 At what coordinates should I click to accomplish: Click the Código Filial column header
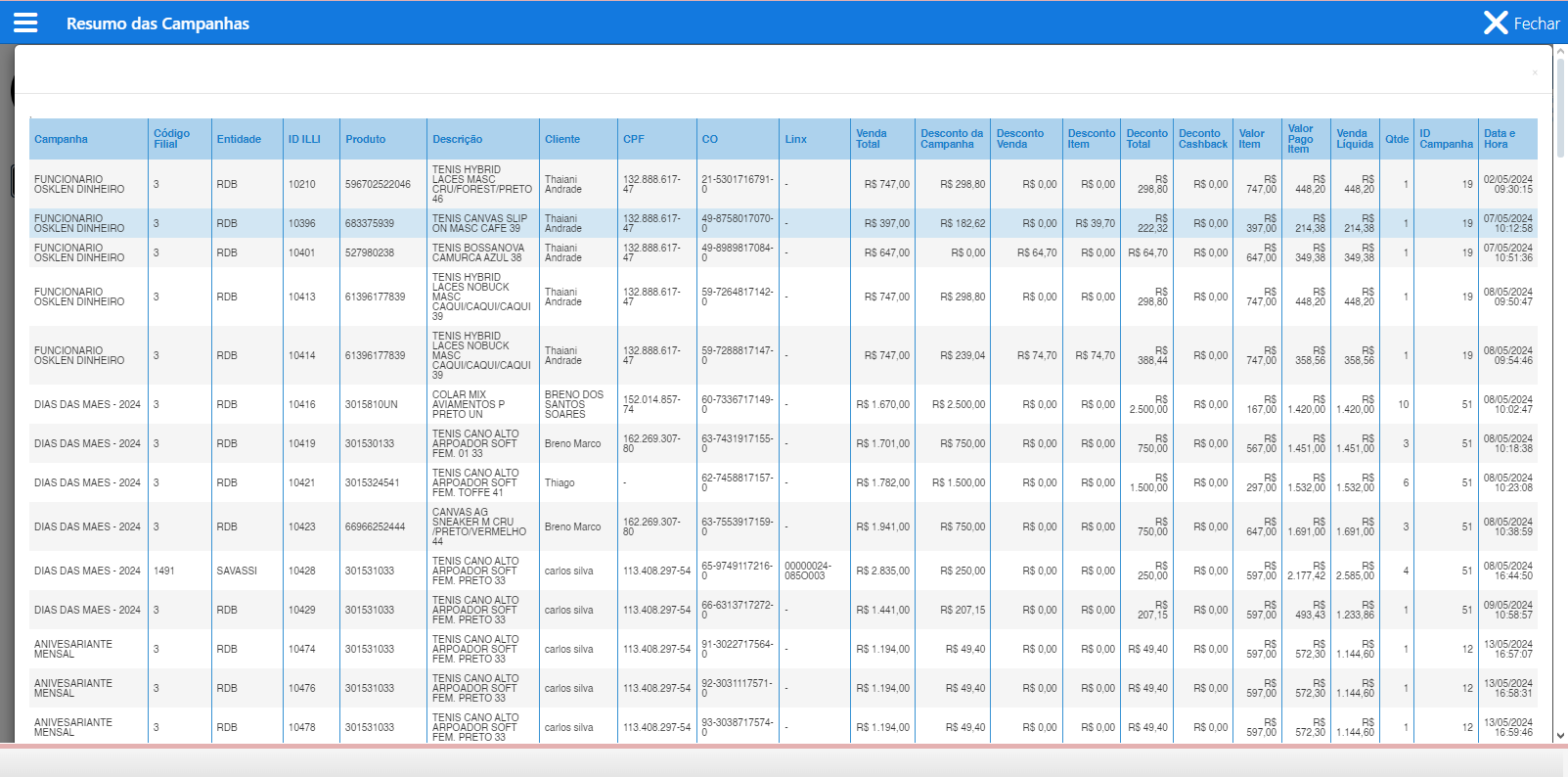(171, 139)
